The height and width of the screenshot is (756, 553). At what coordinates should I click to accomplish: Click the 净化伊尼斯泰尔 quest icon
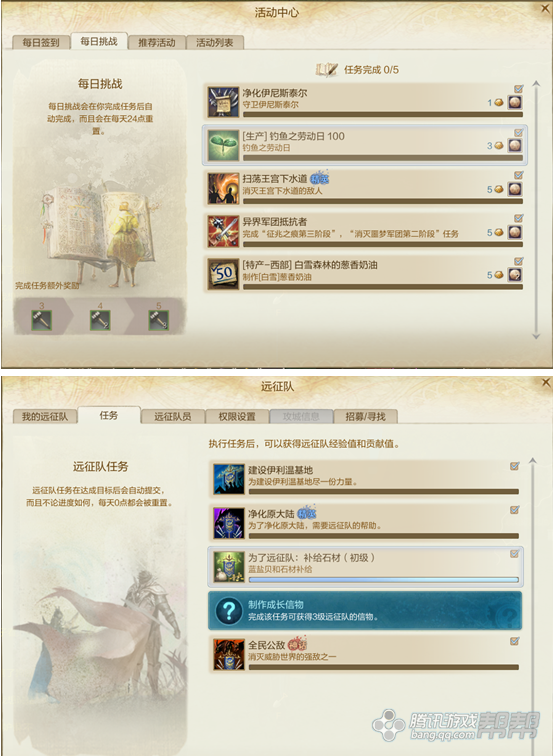223,102
